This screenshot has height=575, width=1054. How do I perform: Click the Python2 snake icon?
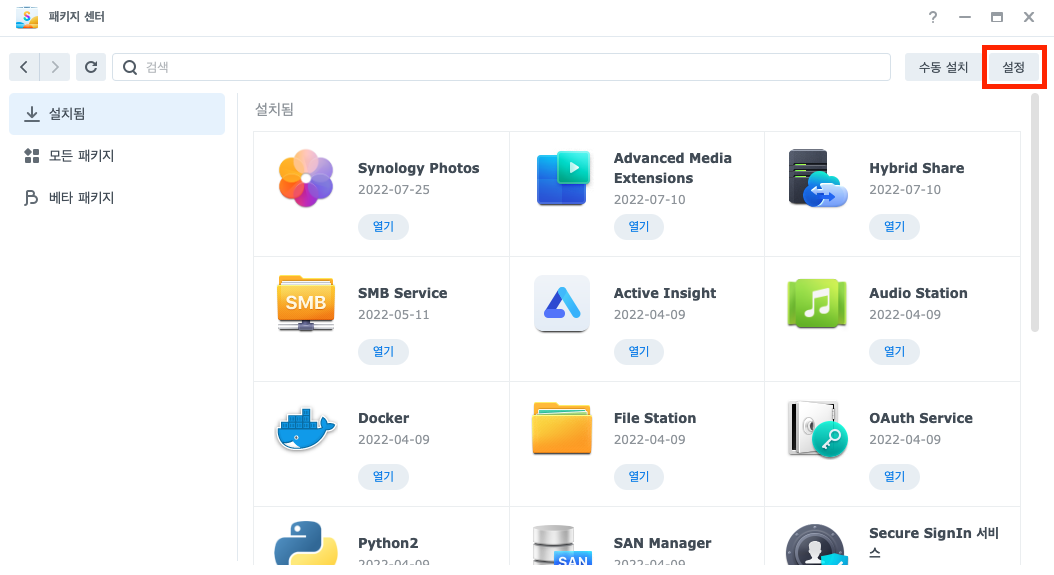[x=306, y=543]
